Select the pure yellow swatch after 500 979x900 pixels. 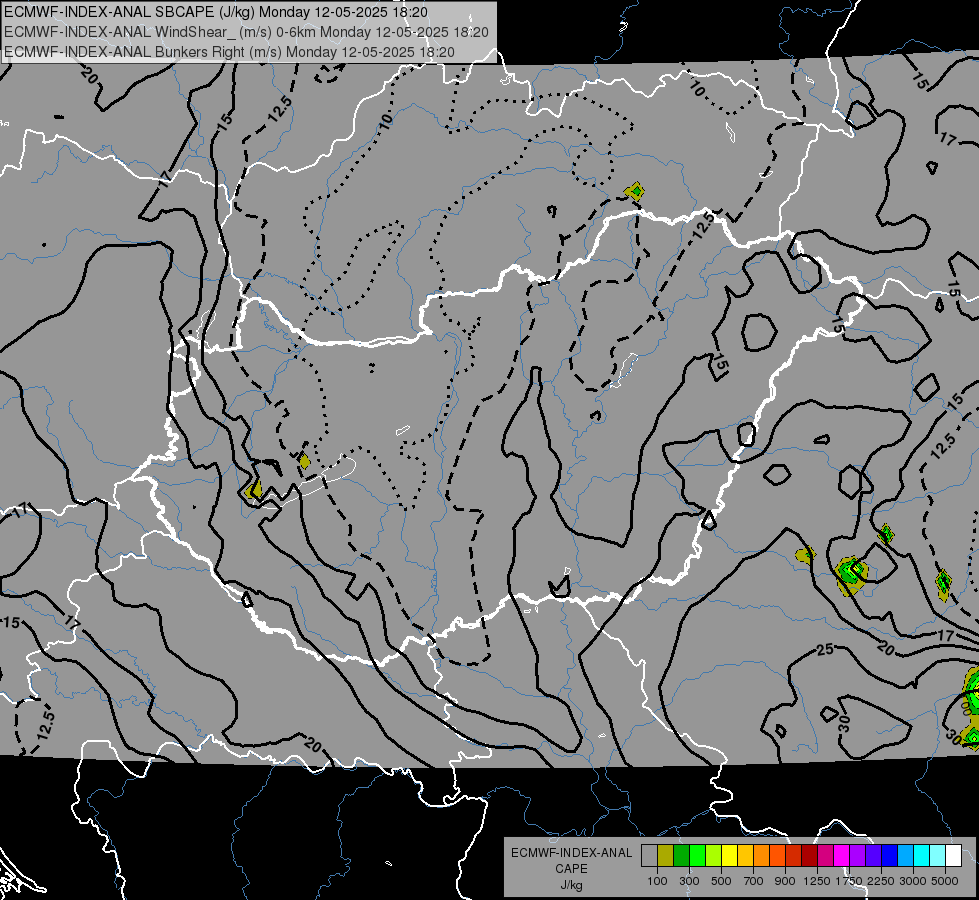click(x=729, y=856)
